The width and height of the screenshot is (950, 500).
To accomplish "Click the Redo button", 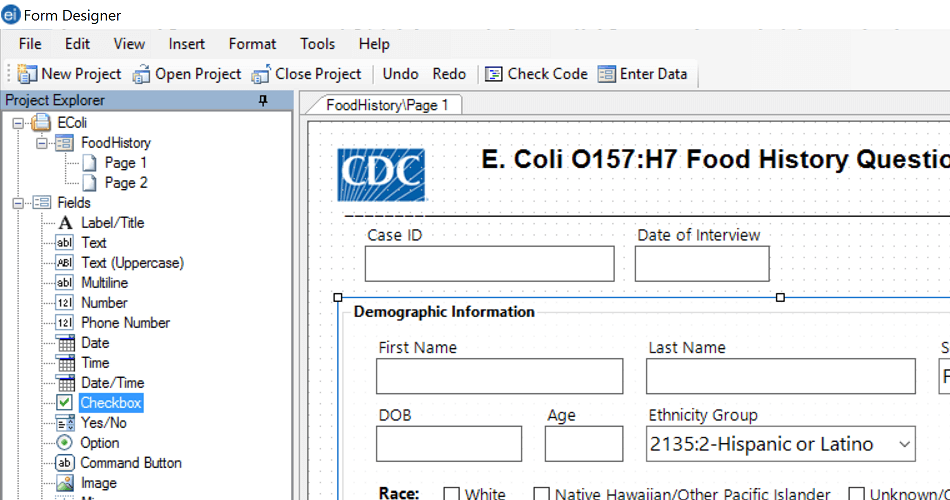I will (x=449, y=74).
